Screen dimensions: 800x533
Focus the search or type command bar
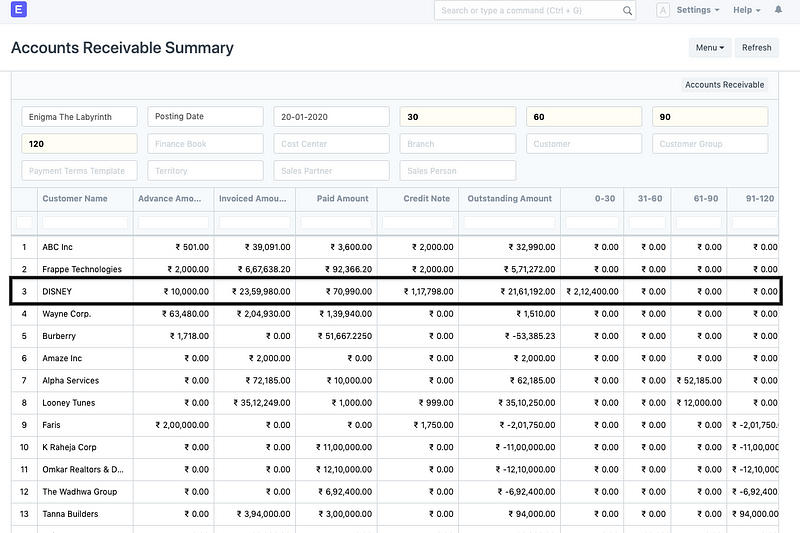pyautogui.click(x=528, y=11)
